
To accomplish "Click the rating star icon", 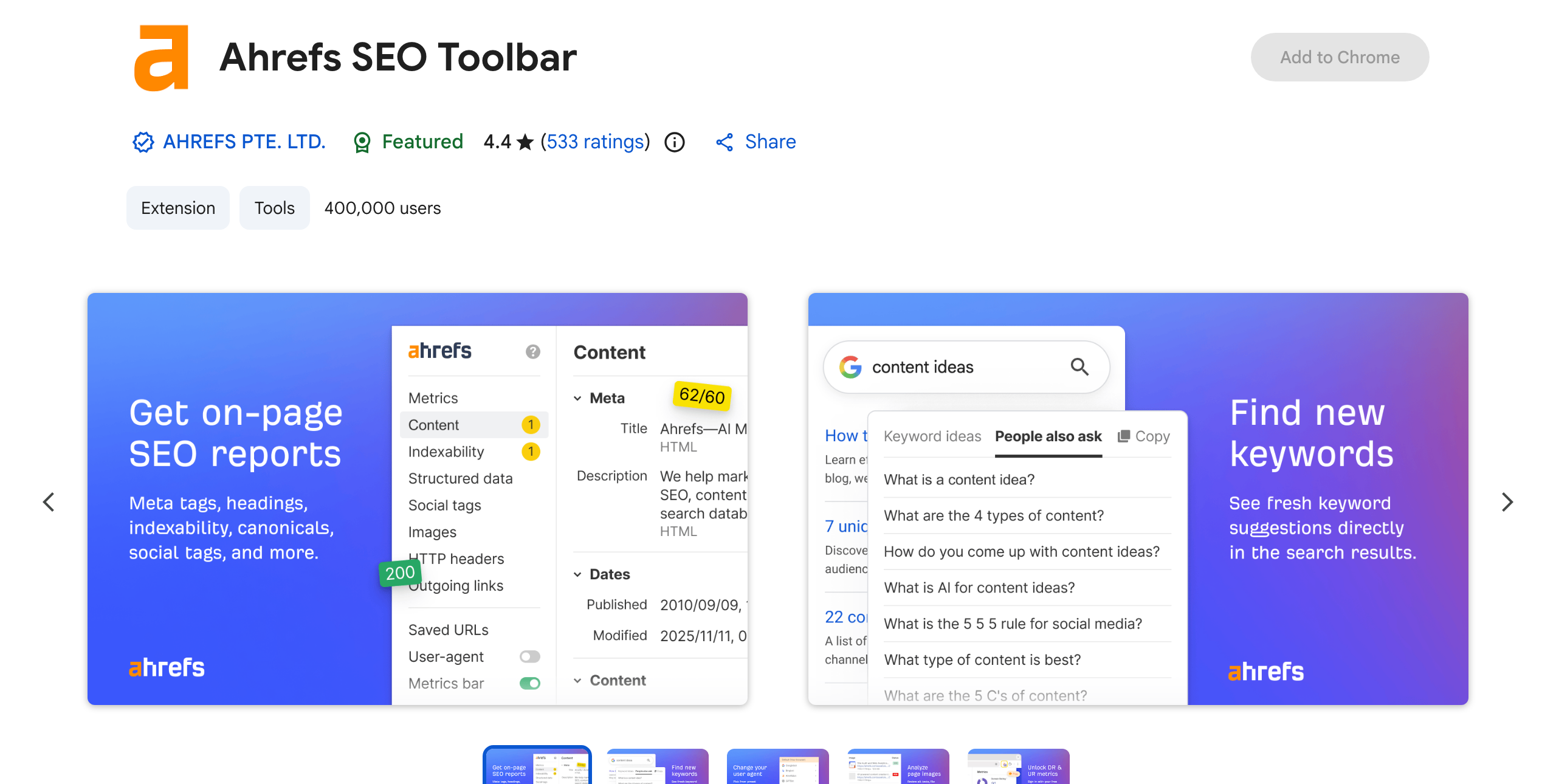I will (525, 142).
